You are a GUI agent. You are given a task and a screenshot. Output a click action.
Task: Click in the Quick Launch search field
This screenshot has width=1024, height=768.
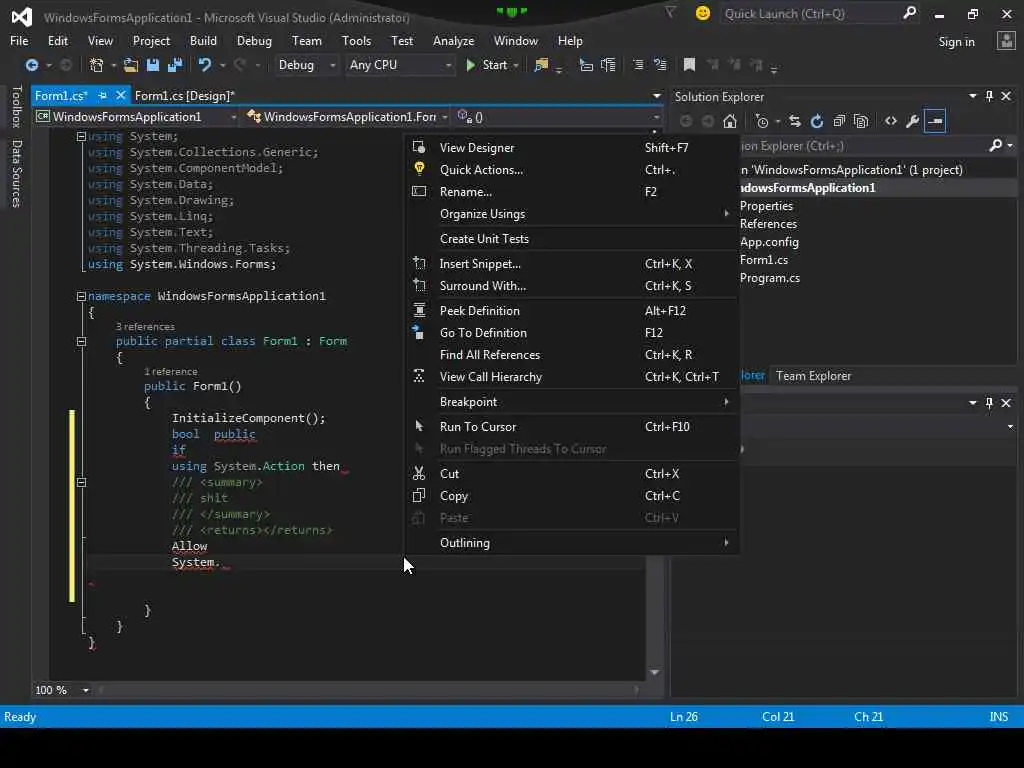coord(810,14)
